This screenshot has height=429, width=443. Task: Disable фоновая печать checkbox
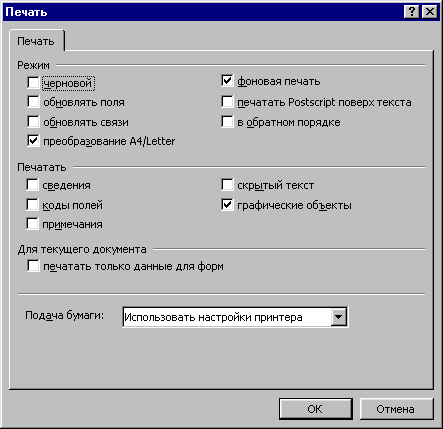[x=227, y=81]
